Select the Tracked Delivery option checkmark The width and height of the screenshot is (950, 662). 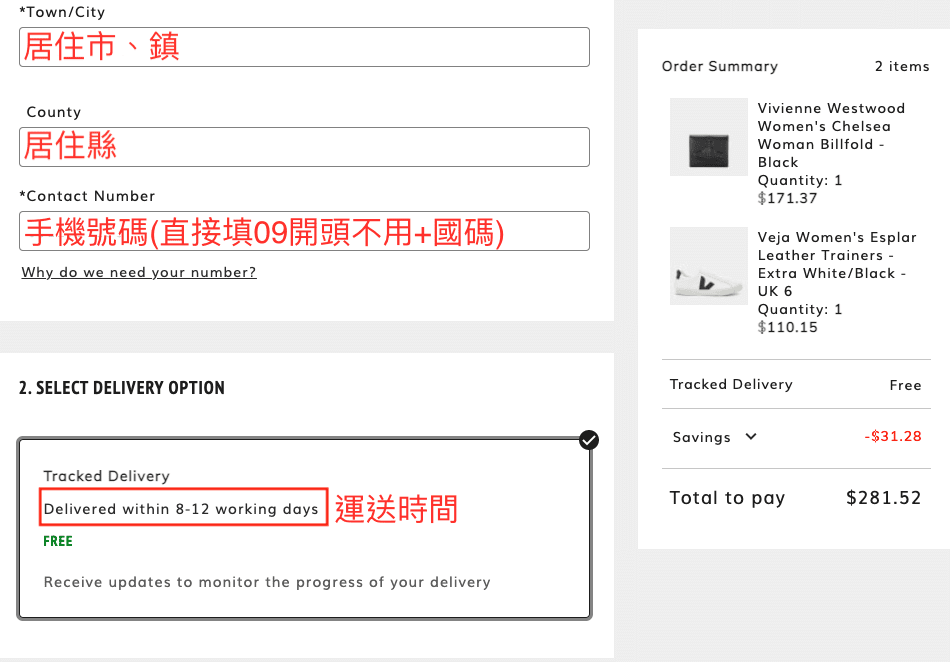click(x=589, y=440)
